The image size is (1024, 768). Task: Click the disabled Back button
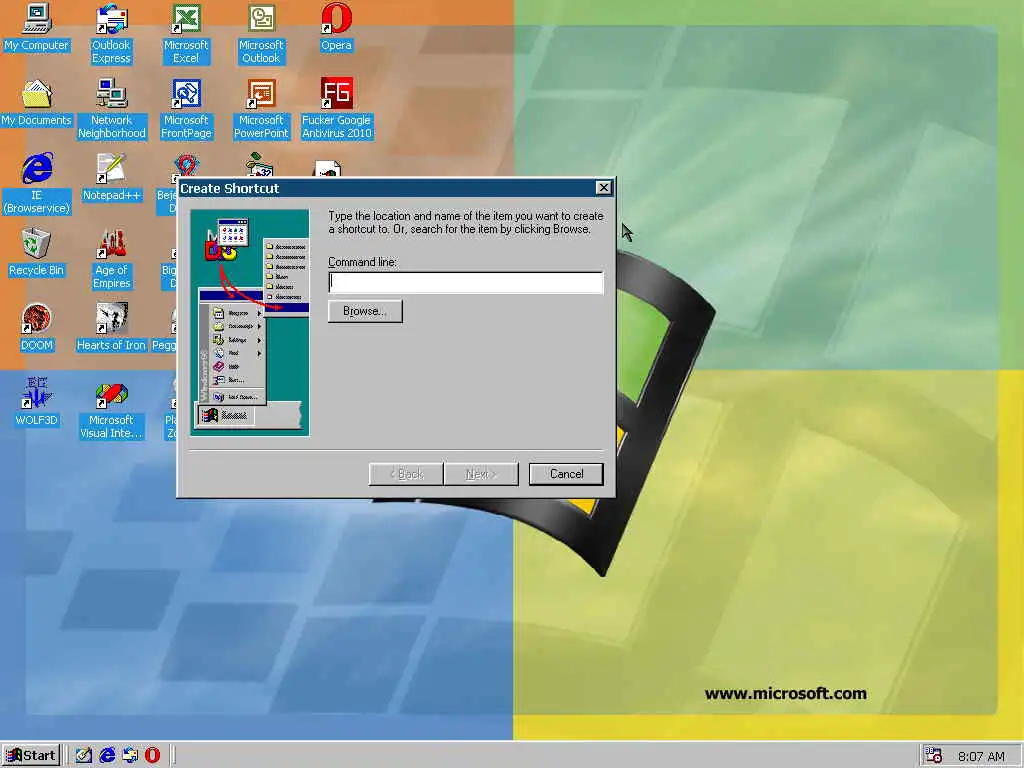coord(406,474)
